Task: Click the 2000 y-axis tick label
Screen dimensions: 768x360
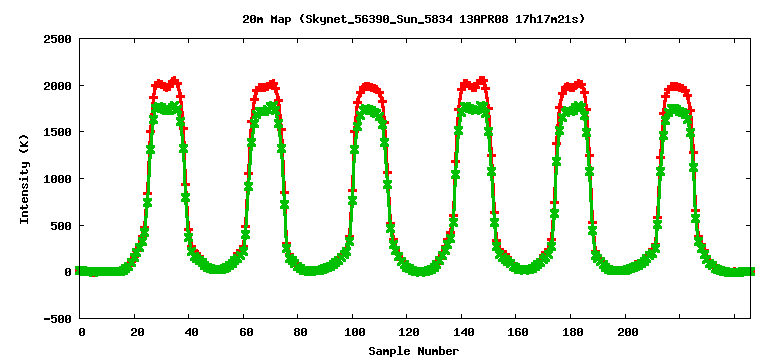Action: point(58,86)
